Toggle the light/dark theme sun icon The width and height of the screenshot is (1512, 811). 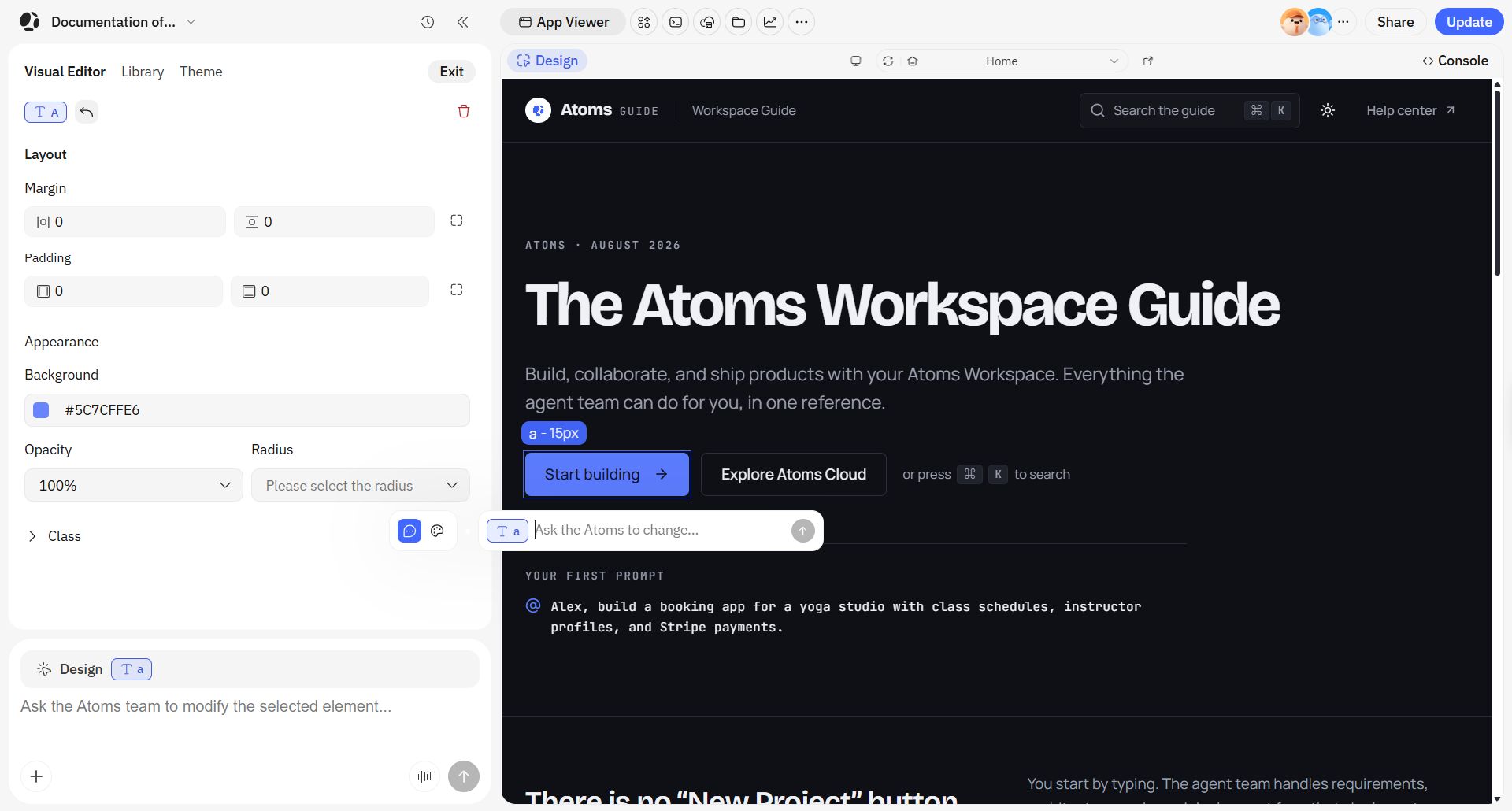(1328, 110)
